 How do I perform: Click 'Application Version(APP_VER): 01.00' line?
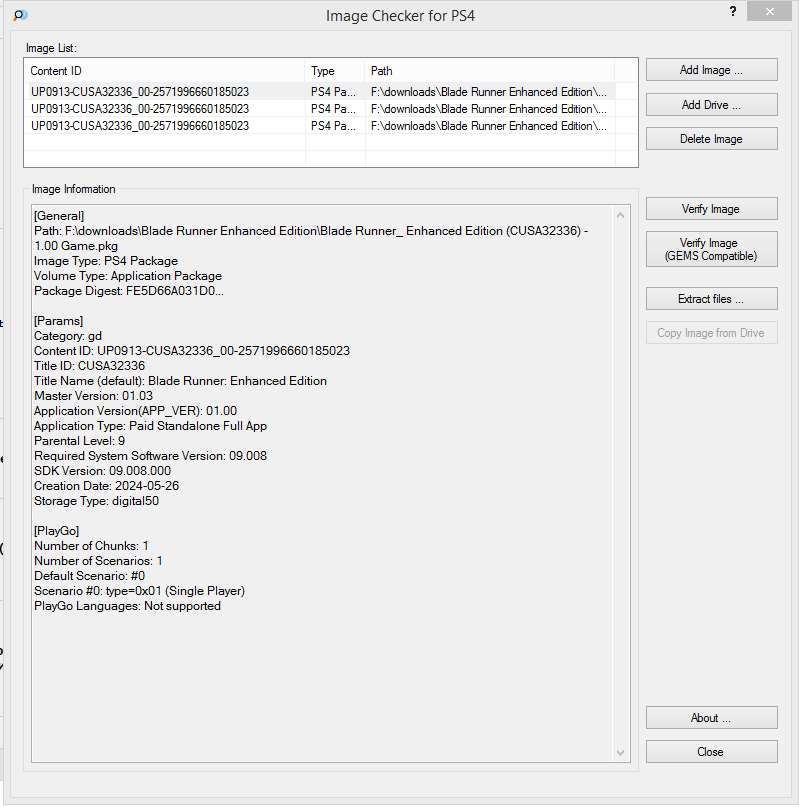(x=135, y=411)
